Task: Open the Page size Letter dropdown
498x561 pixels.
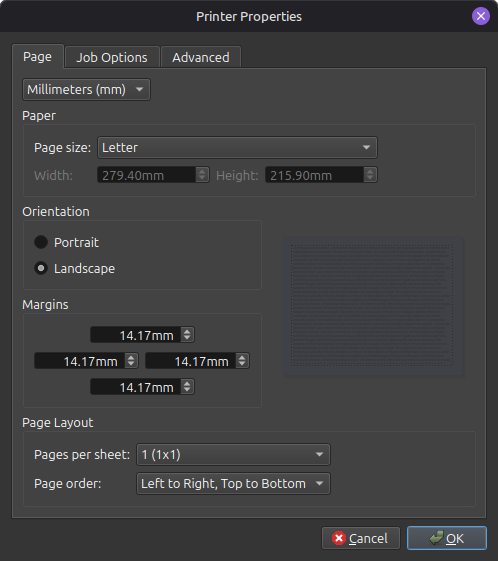Action: tap(237, 147)
